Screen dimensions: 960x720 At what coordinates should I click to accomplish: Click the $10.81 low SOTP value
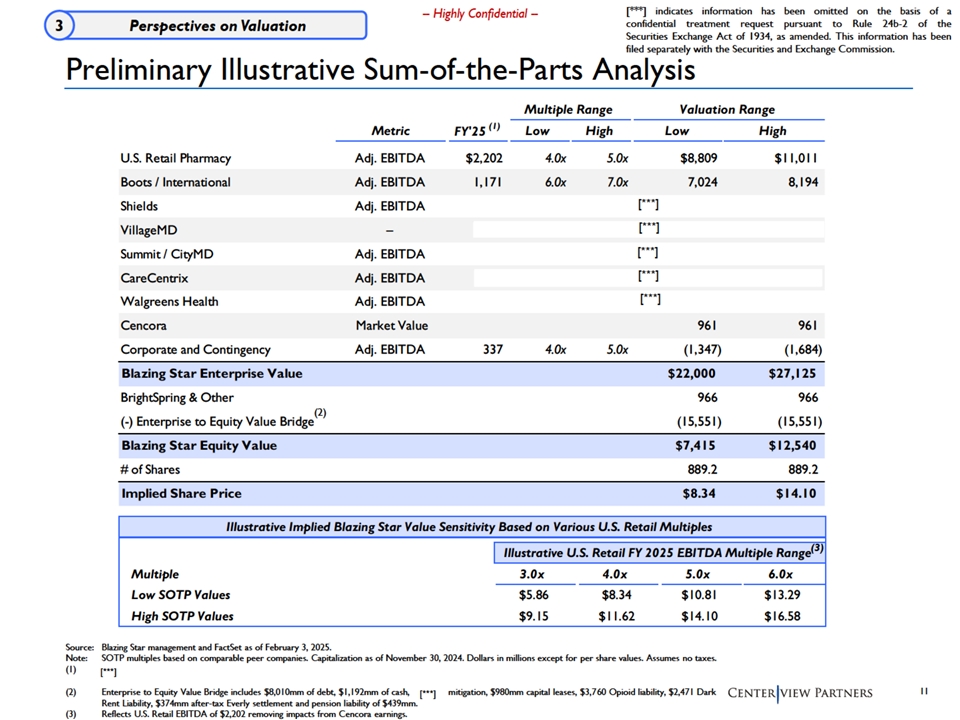tap(699, 594)
